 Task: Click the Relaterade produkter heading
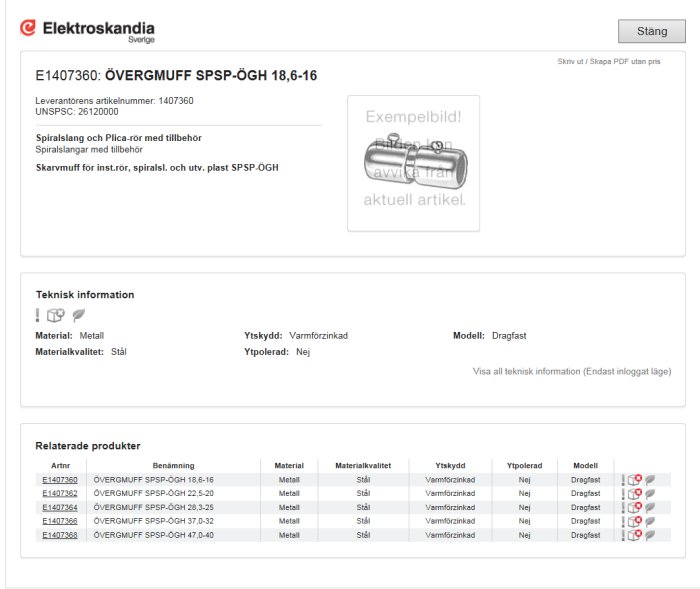(x=88, y=446)
